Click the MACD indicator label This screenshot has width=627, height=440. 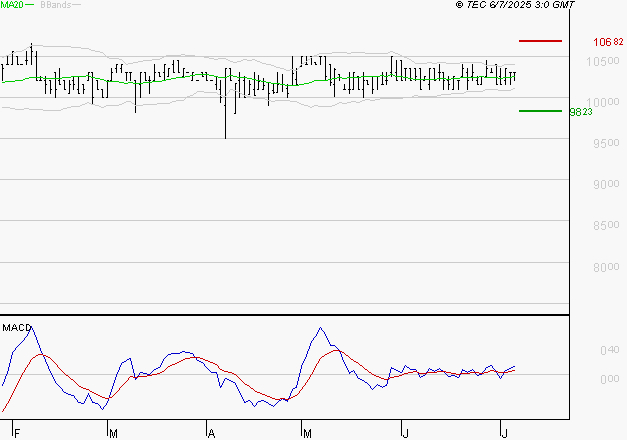pos(16,327)
